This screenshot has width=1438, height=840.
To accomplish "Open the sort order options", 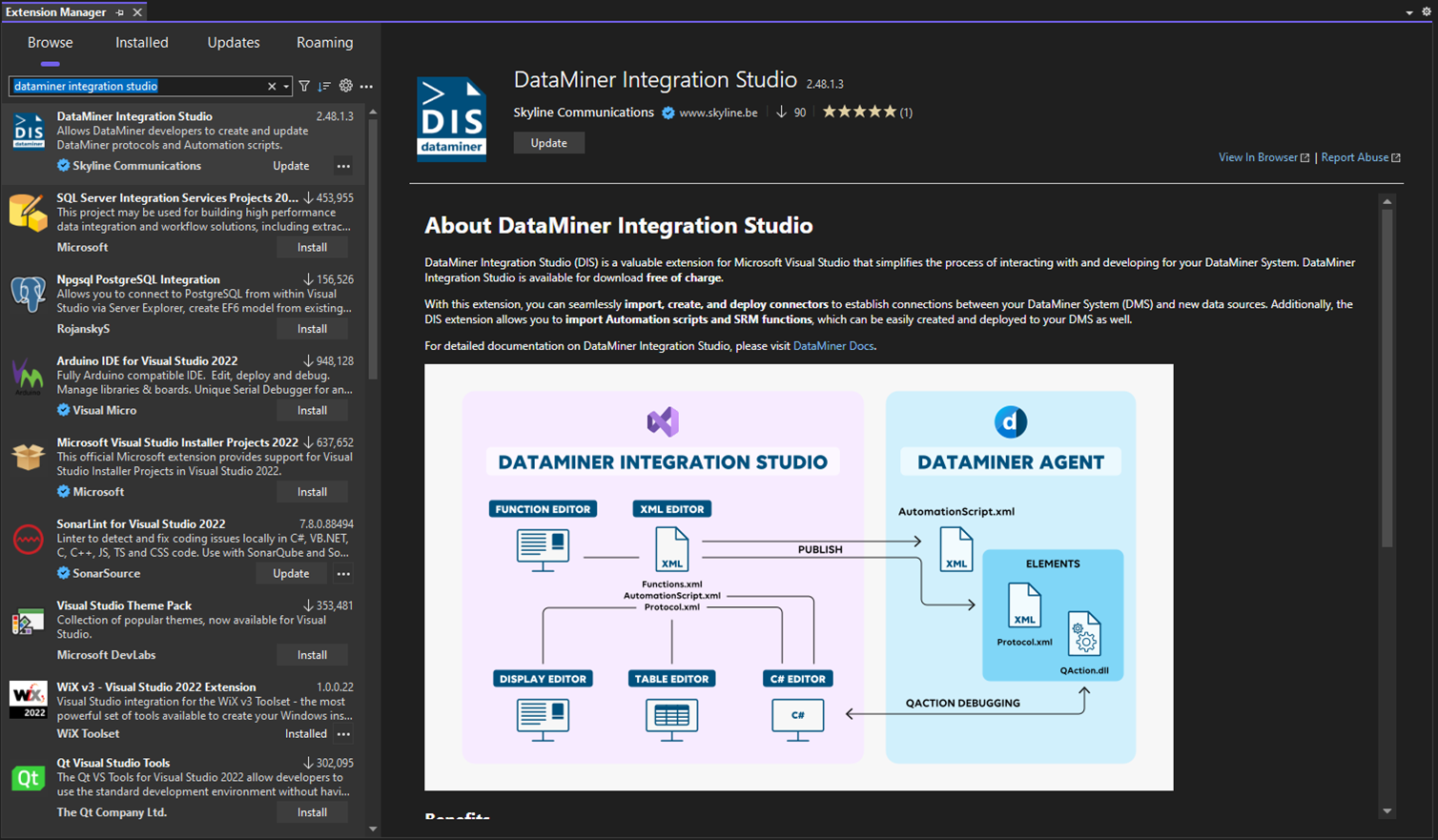I will (x=324, y=87).
